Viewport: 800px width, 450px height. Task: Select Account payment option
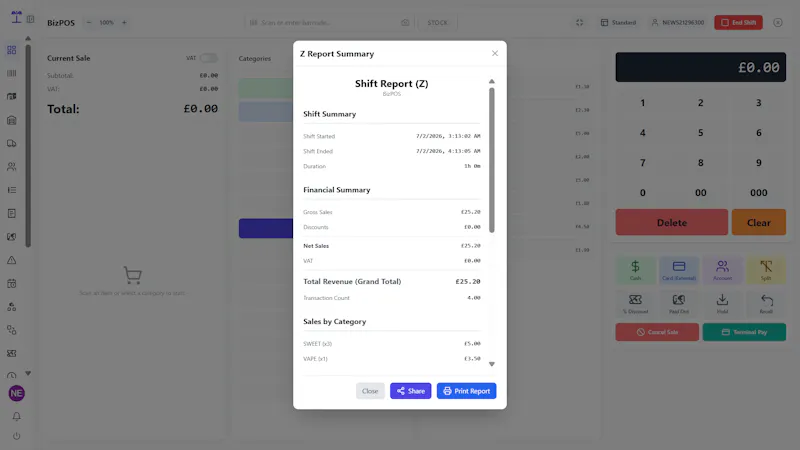point(722,270)
